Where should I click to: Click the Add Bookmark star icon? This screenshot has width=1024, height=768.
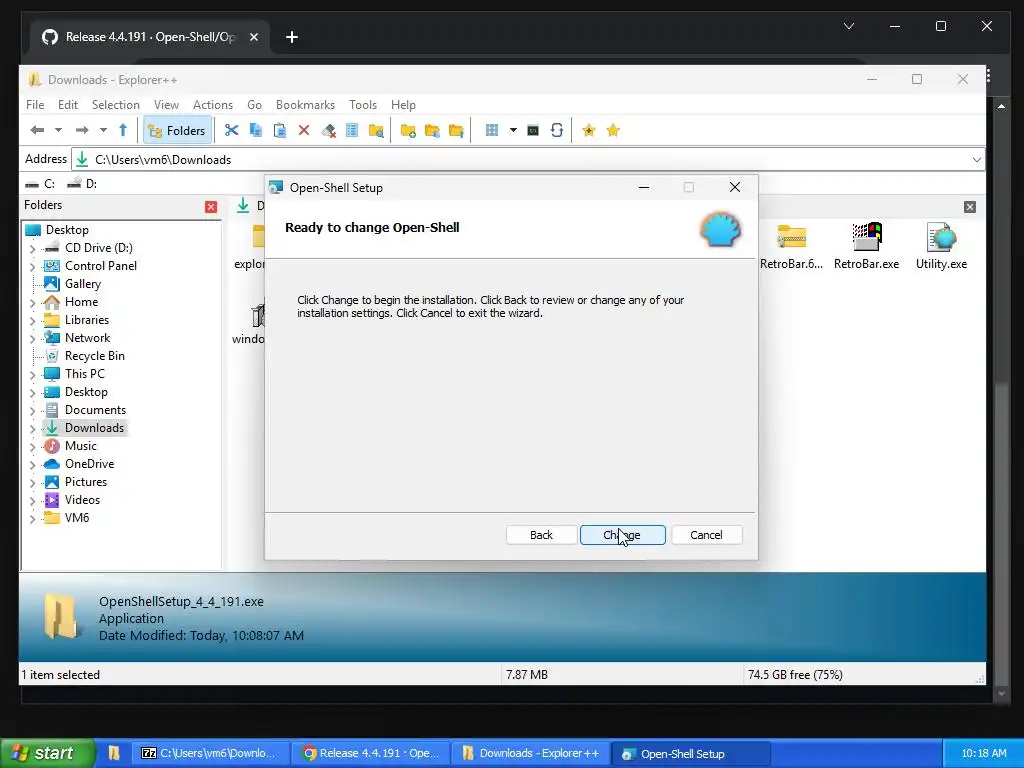[x=588, y=130]
